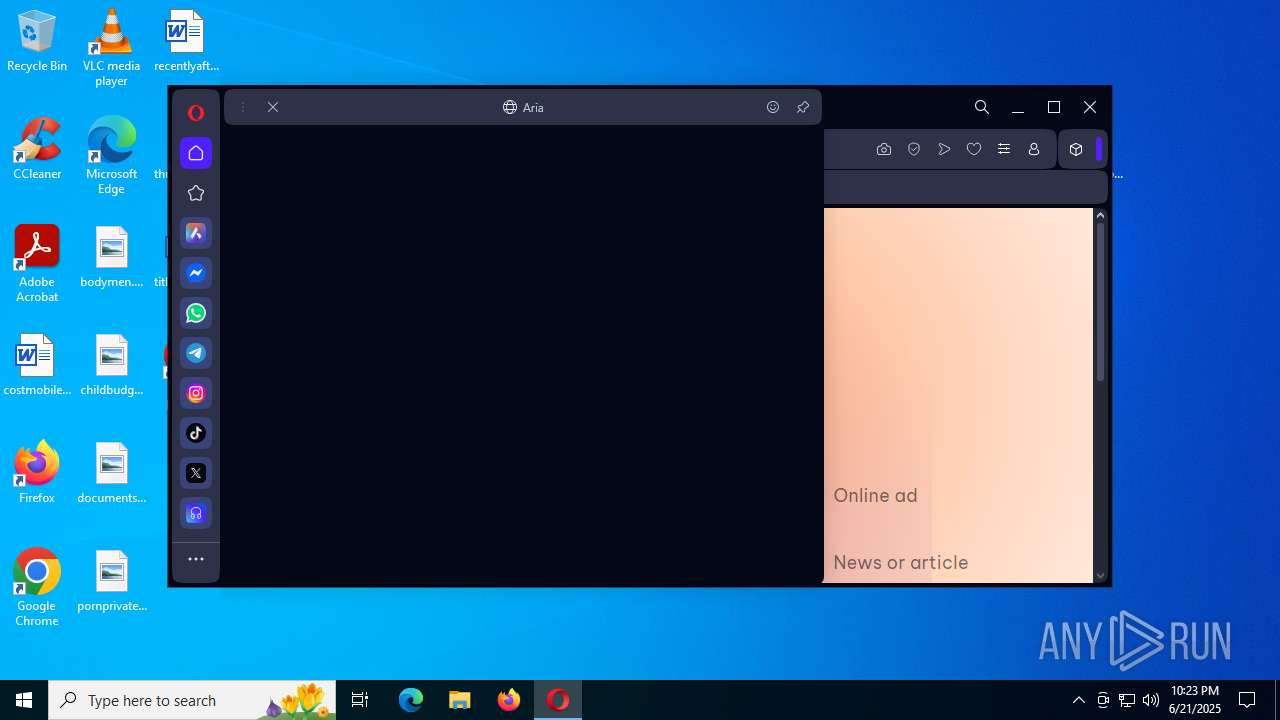Open the privacy protection shield icon

point(914,149)
